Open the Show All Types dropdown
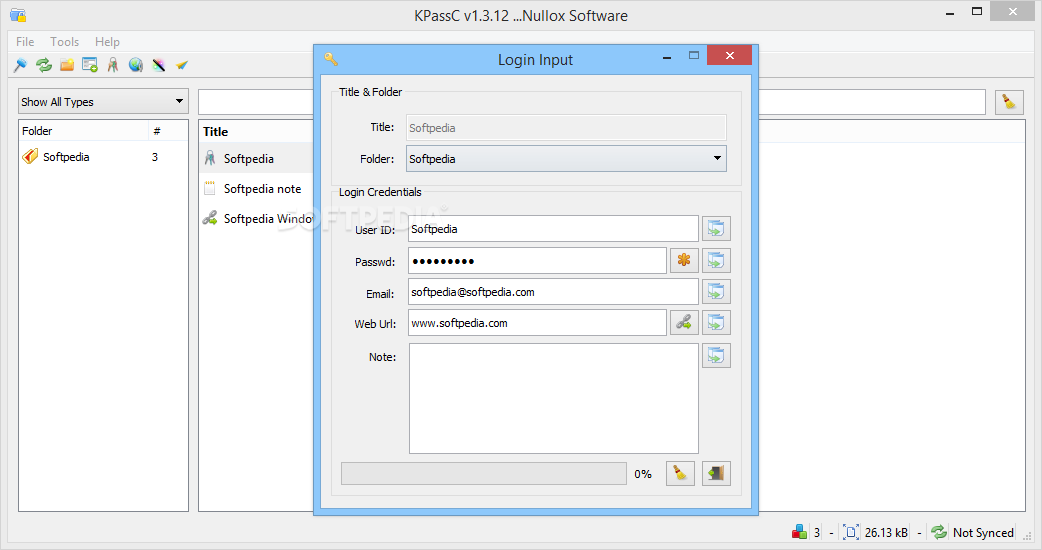 pyautogui.click(x=103, y=102)
